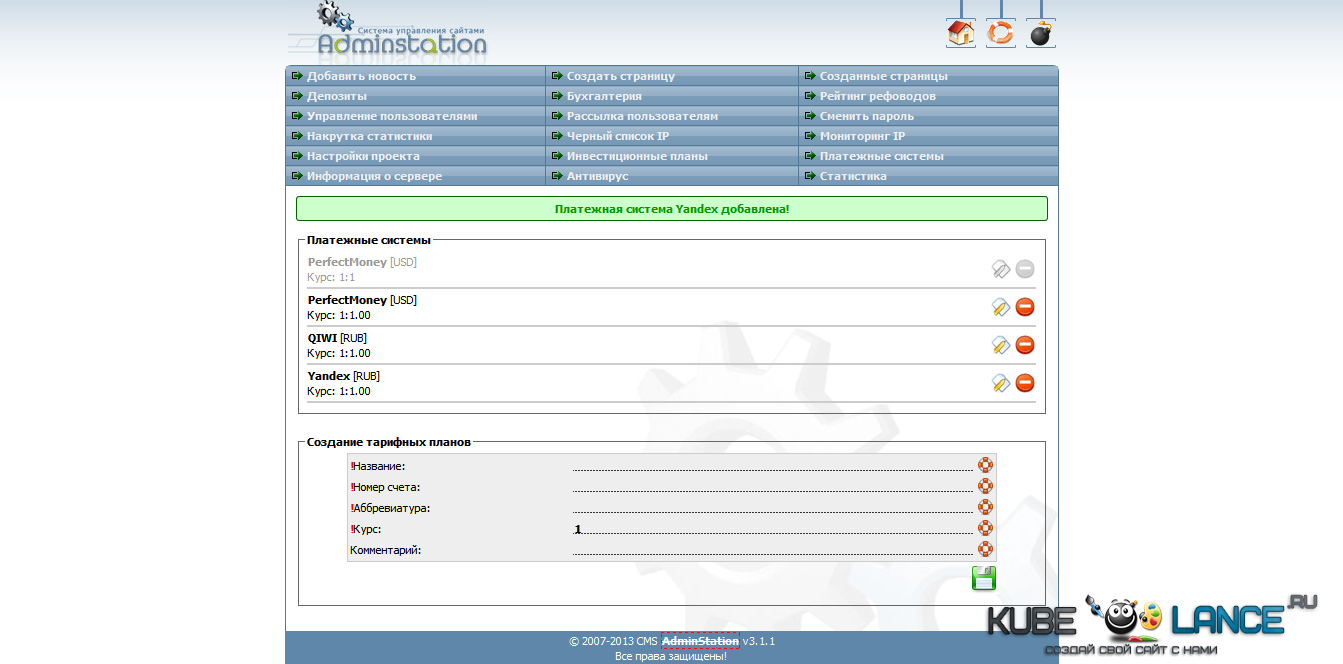
Task: Click into the Комментарий input field
Action: [773, 549]
